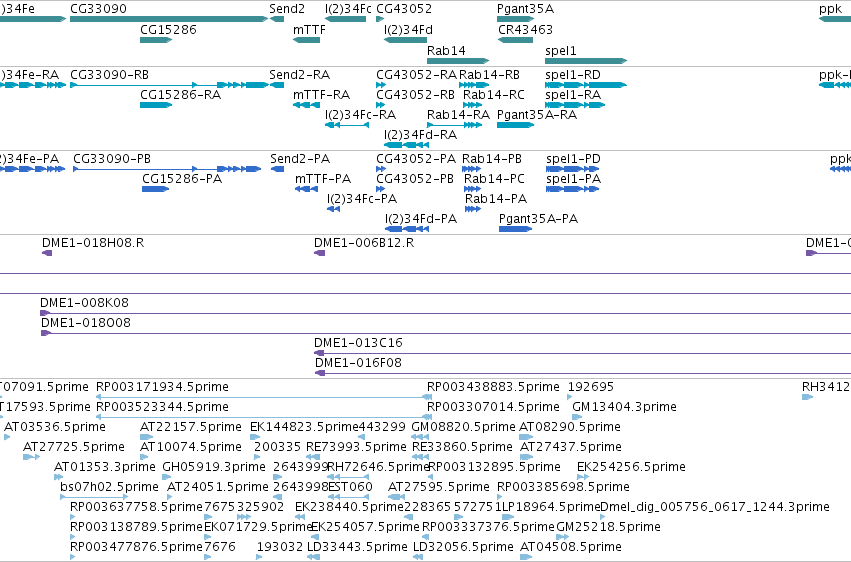The image size is (851, 562).
Task: Click the bs07h02.5prime EST label
Action: pyautogui.click(x=109, y=487)
